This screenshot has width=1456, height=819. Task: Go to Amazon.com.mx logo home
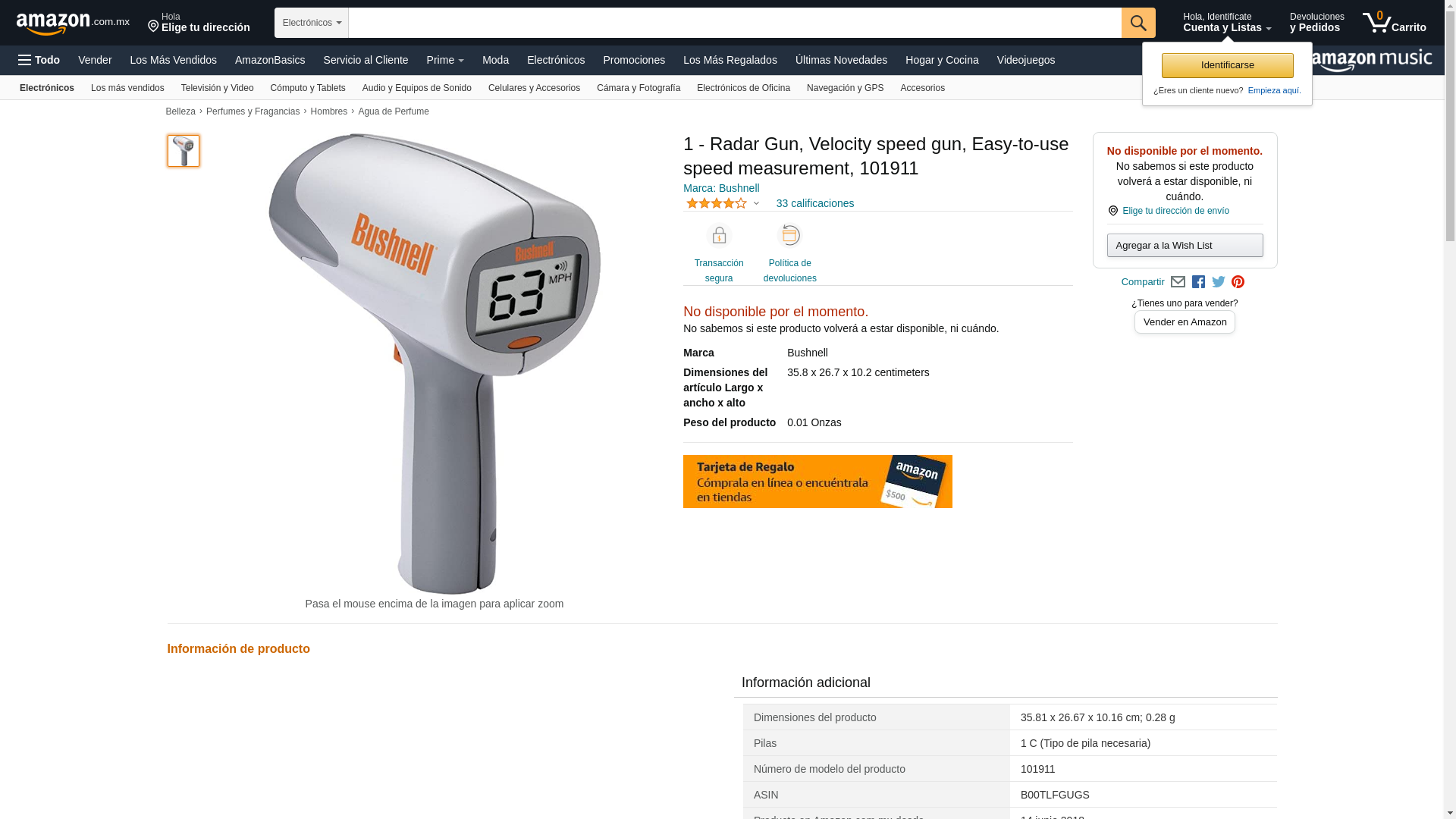click(x=73, y=24)
